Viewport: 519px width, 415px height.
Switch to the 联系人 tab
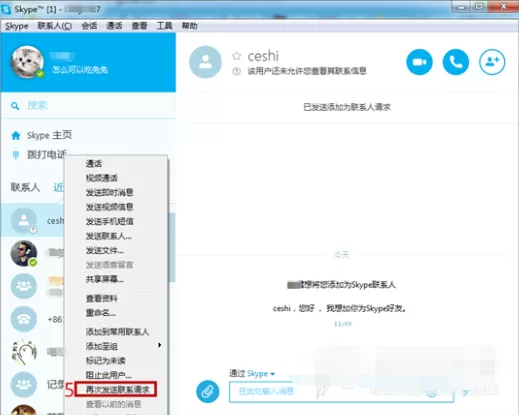[x=25, y=187]
